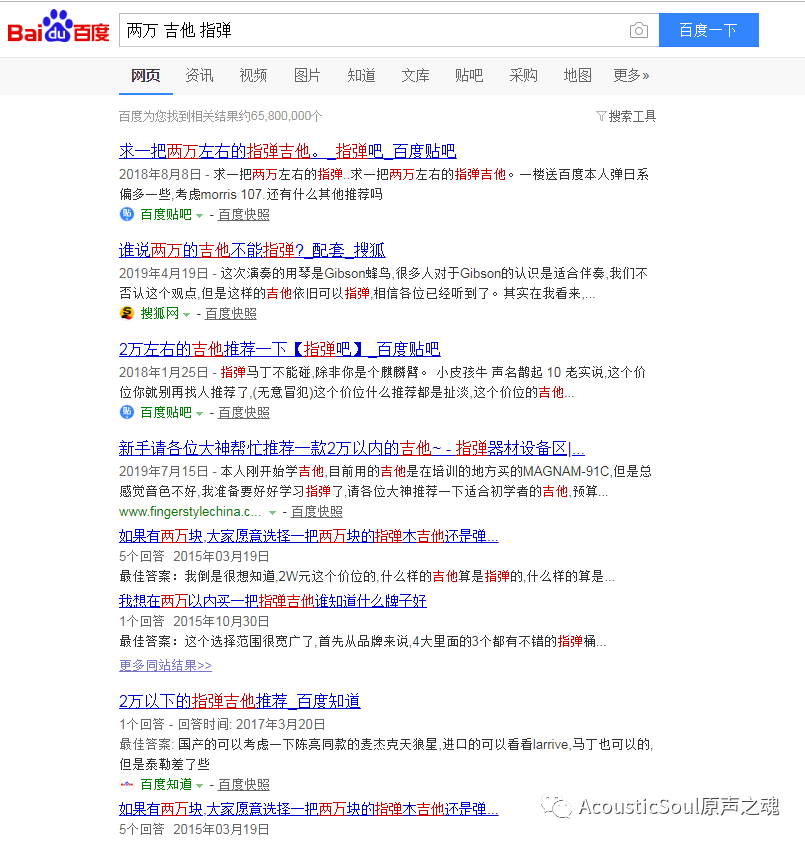Open 百度快照 next to www.fingerstylechina.c...
Screen dimensions: 805x841
click(316, 512)
